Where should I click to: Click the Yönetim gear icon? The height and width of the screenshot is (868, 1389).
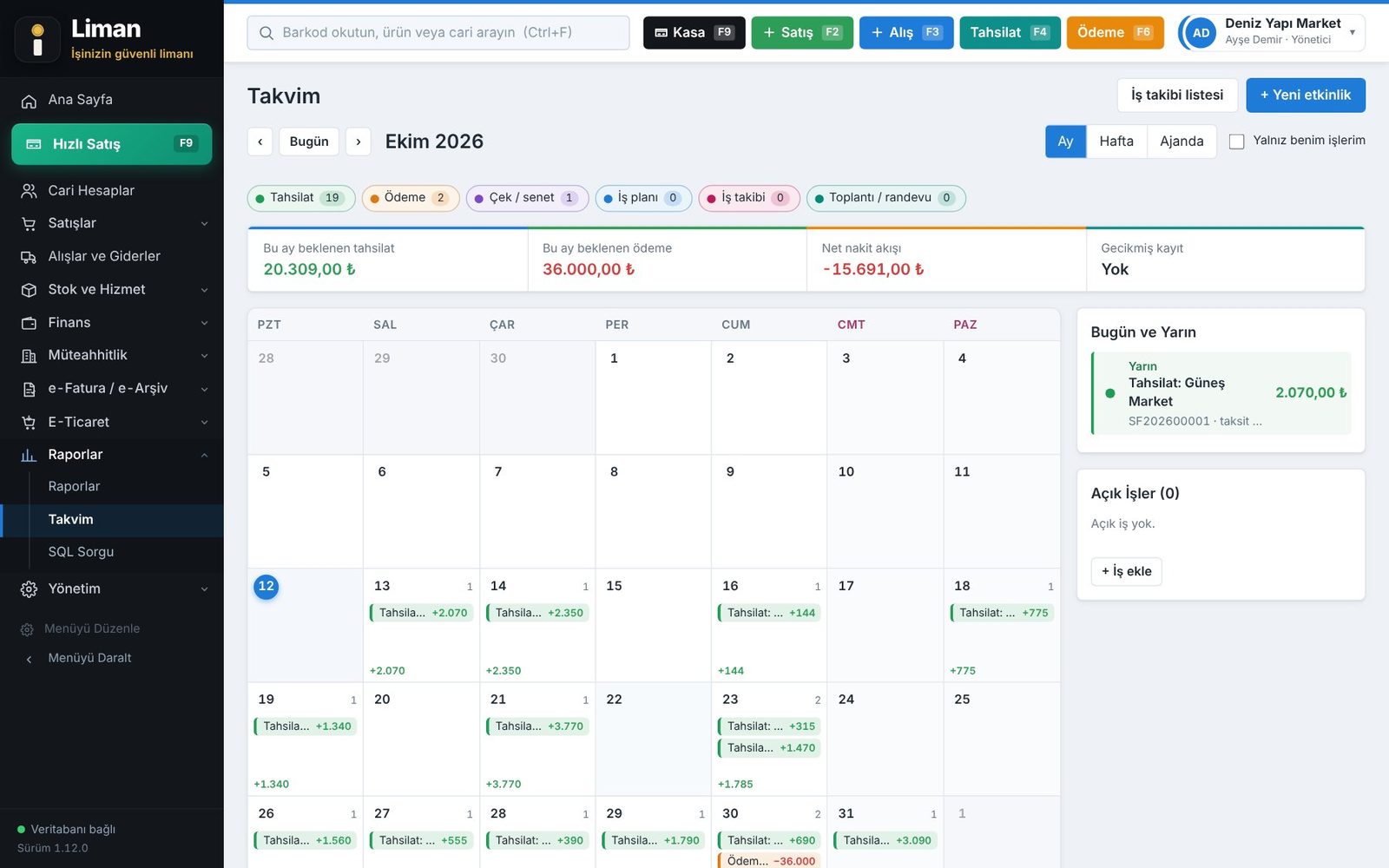(x=29, y=589)
